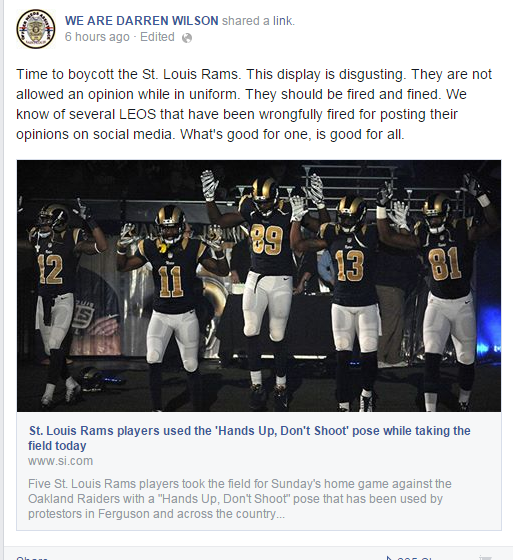Open the WE ARE DARREN WILSON page name
This screenshot has height=560, width=513.
(141, 21)
